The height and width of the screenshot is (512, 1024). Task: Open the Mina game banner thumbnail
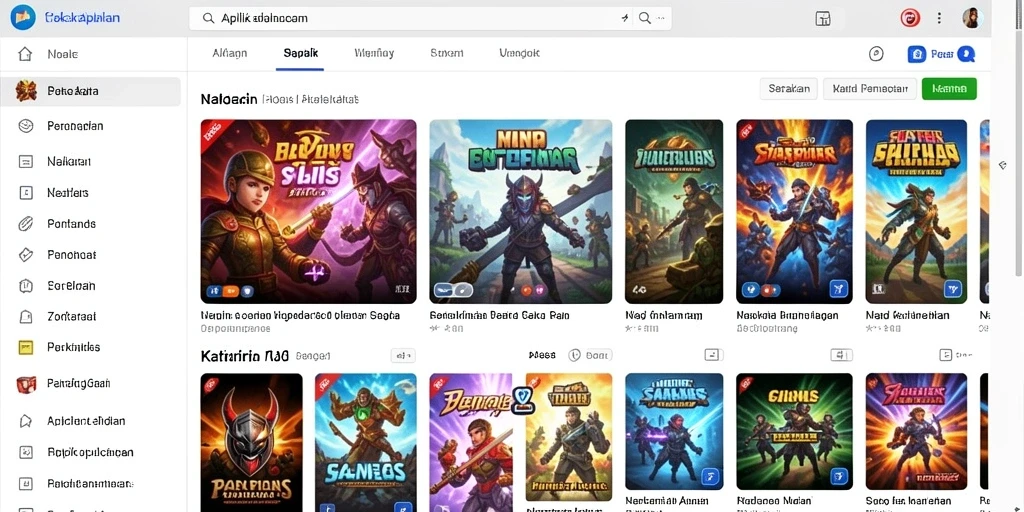520,212
